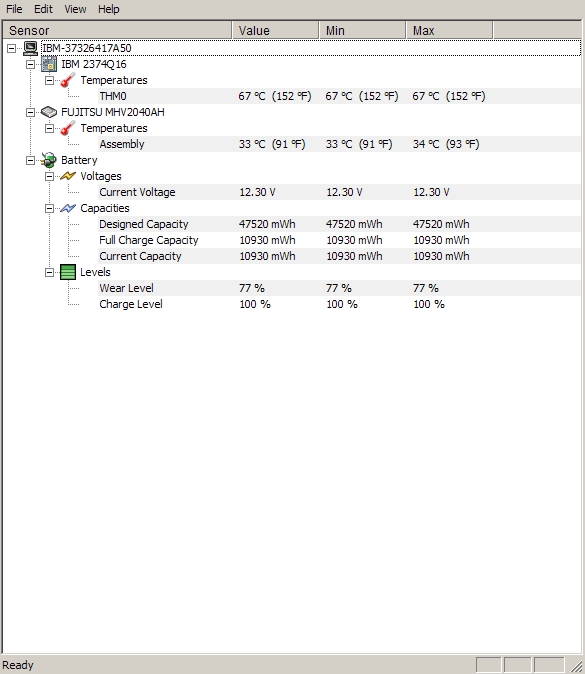Screen dimensions: 585x674
Task: Click the green Levels icon
Action: (68, 272)
